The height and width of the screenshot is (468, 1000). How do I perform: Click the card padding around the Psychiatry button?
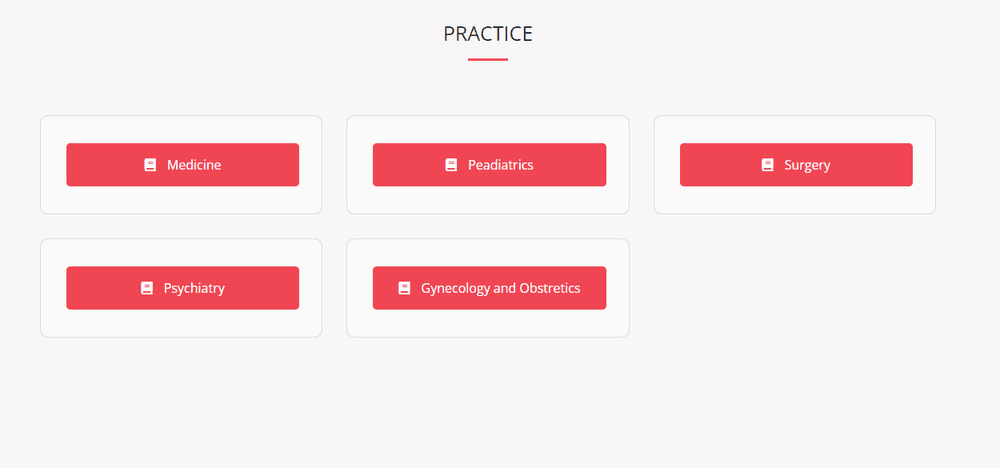[x=181, y=323]
